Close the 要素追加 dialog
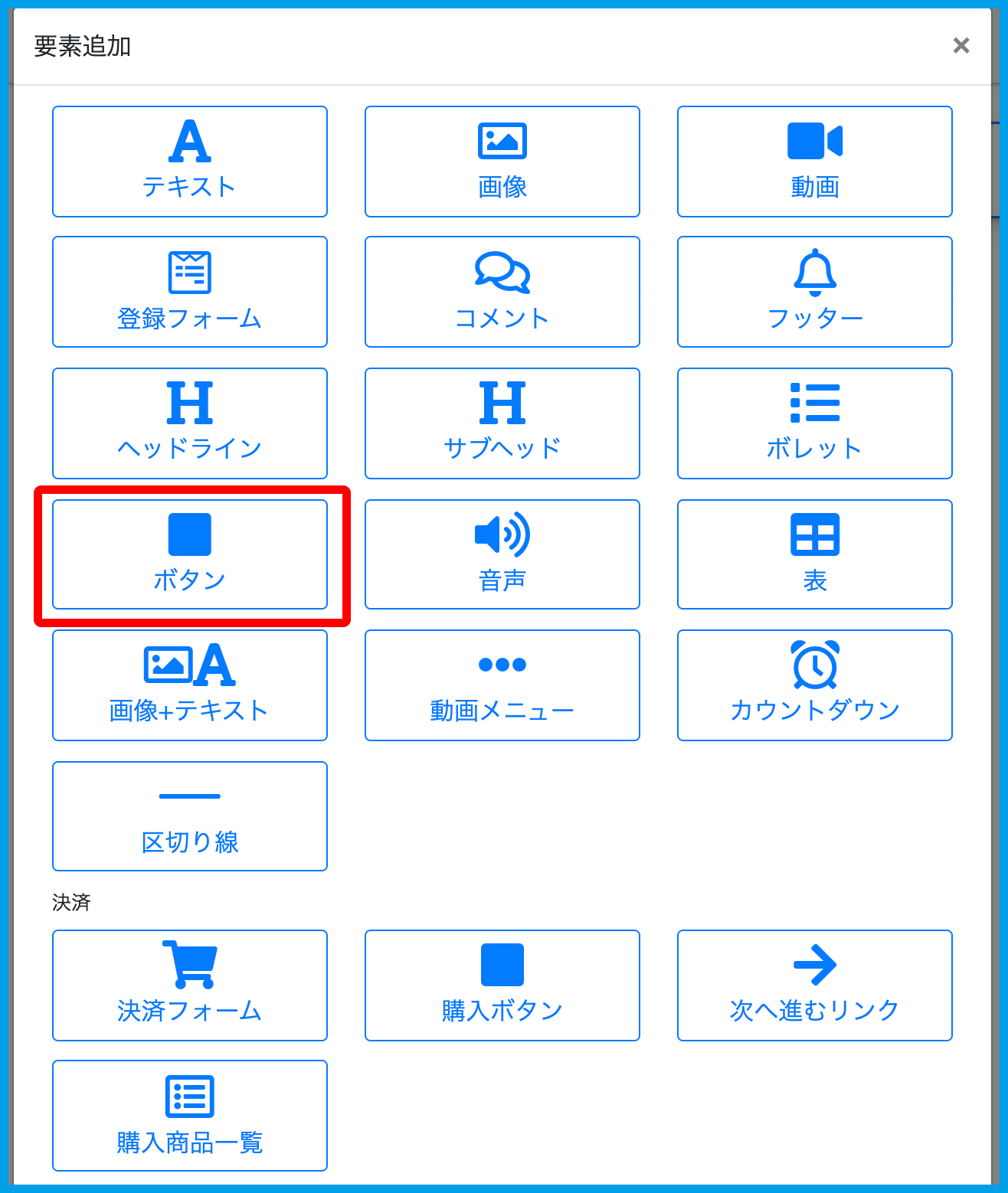This screenshot has height=1193, width=1008. point(961,46)
